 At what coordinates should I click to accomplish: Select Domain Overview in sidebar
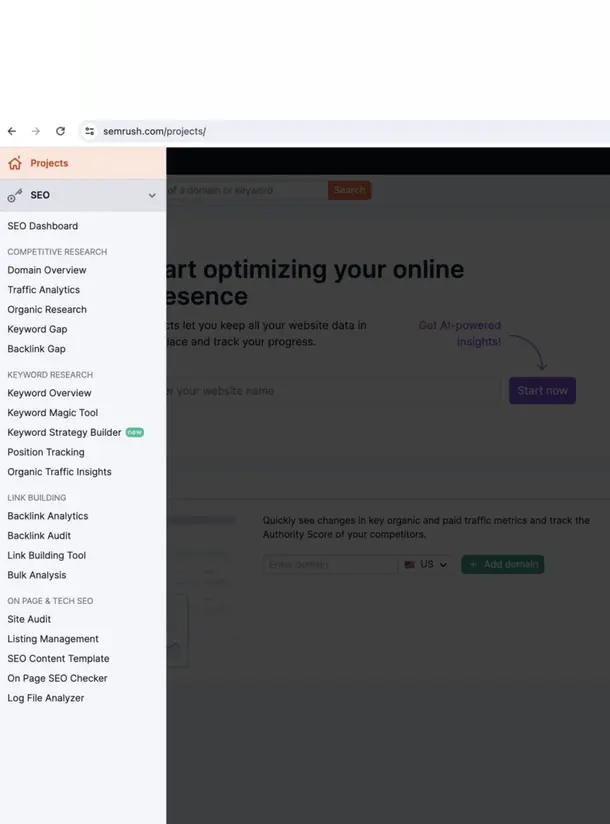[47, 270]
